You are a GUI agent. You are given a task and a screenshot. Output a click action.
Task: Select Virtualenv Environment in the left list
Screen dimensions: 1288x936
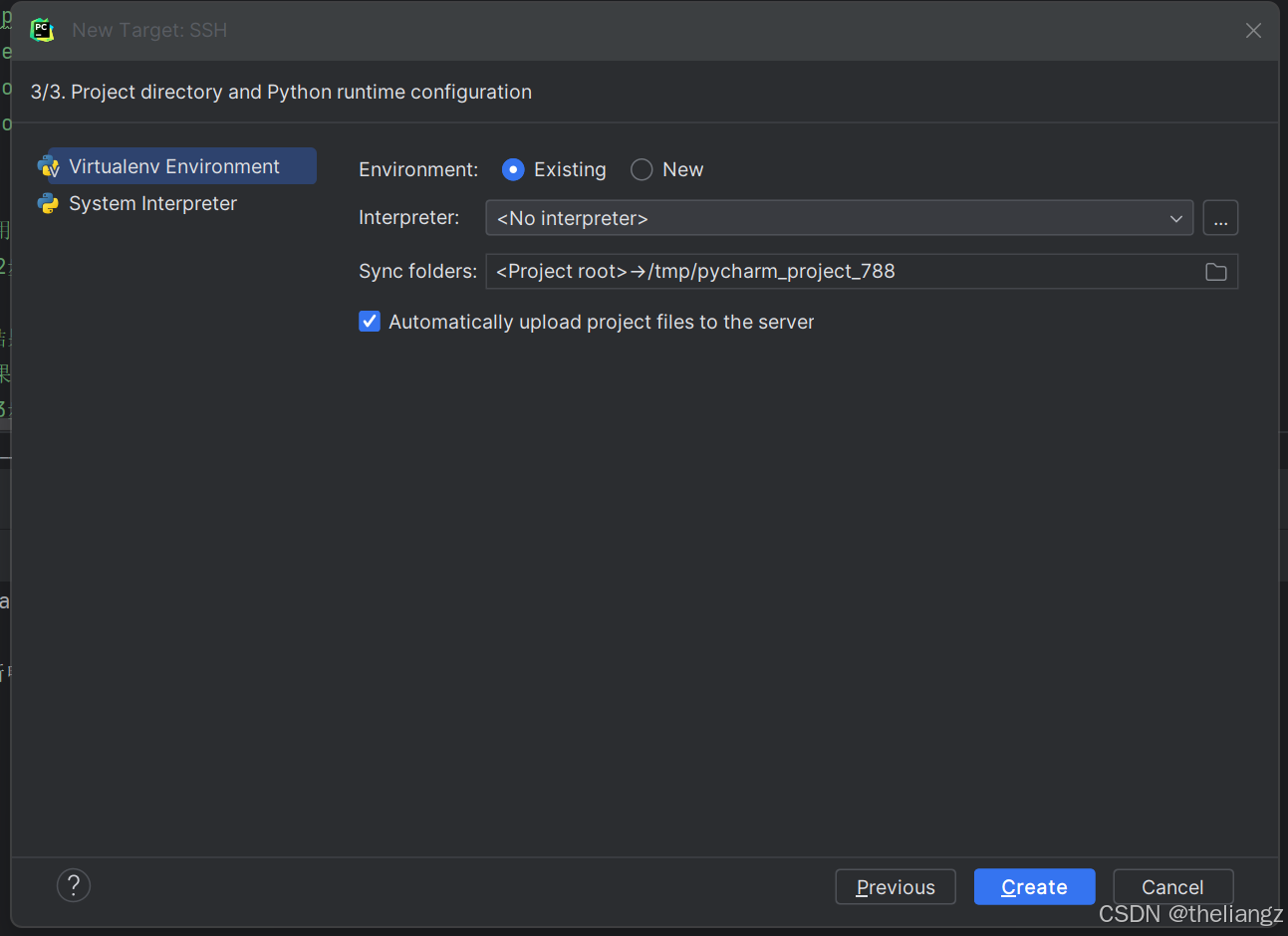pyautogui.click(x=174, y=166)
